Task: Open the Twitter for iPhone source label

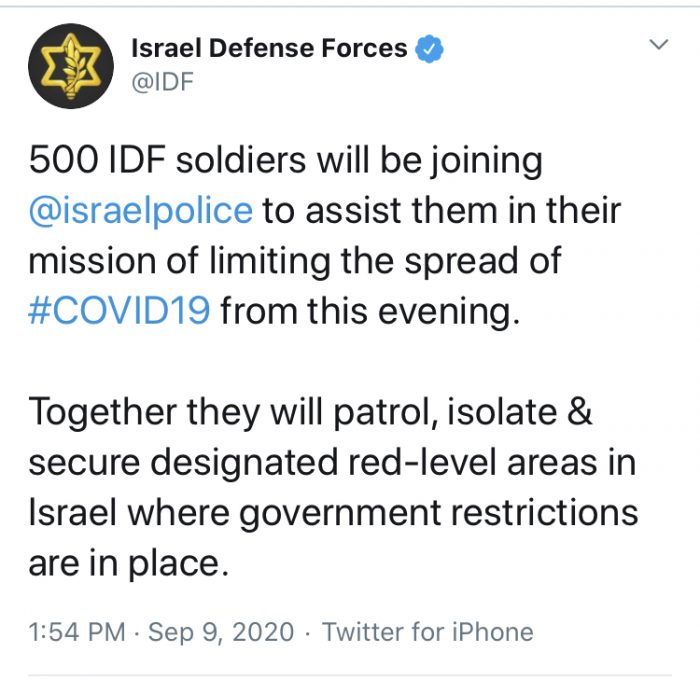Action: coord(428,632)
